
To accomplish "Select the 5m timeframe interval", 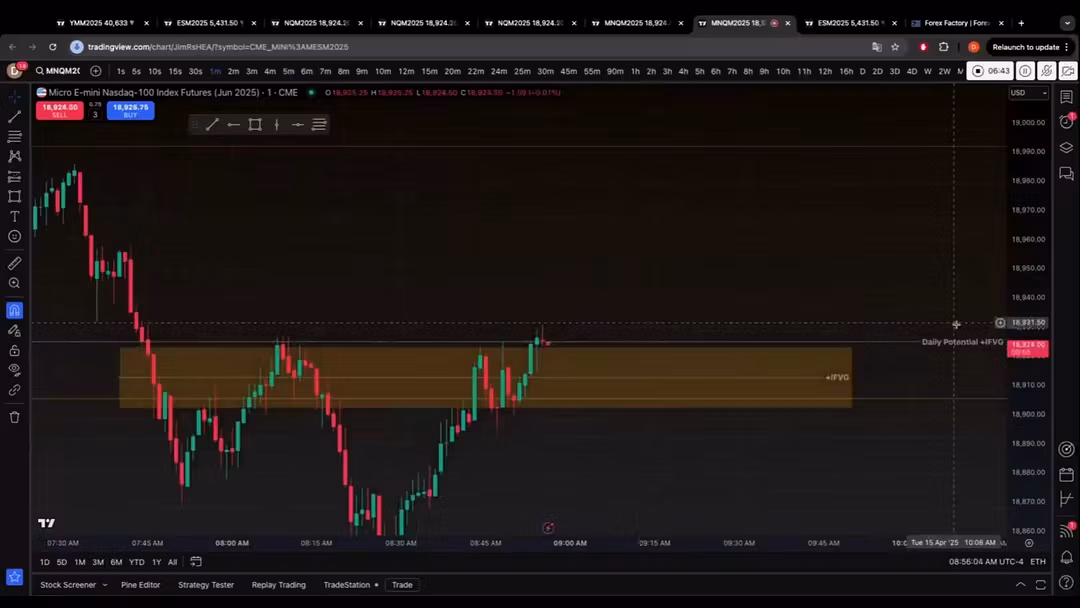I will coord(289,71).
